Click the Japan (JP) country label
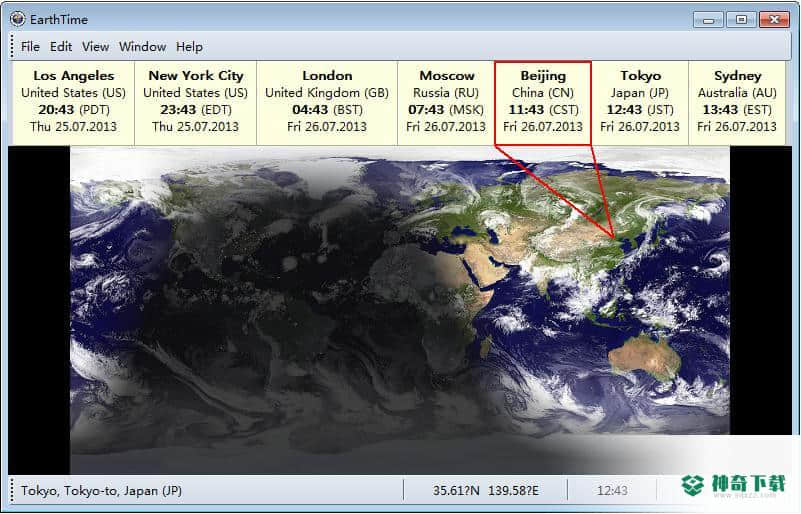The height and width of the screenshot is (514, 801). tap(640, 92)
